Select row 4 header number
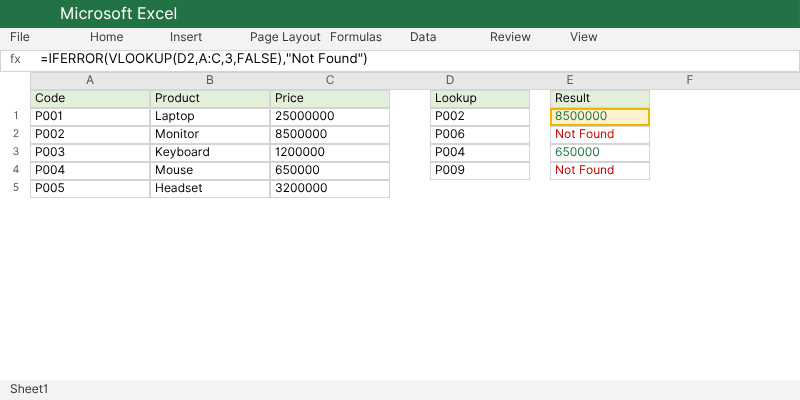This screenshot has width=800, height=400. point(16,169)
